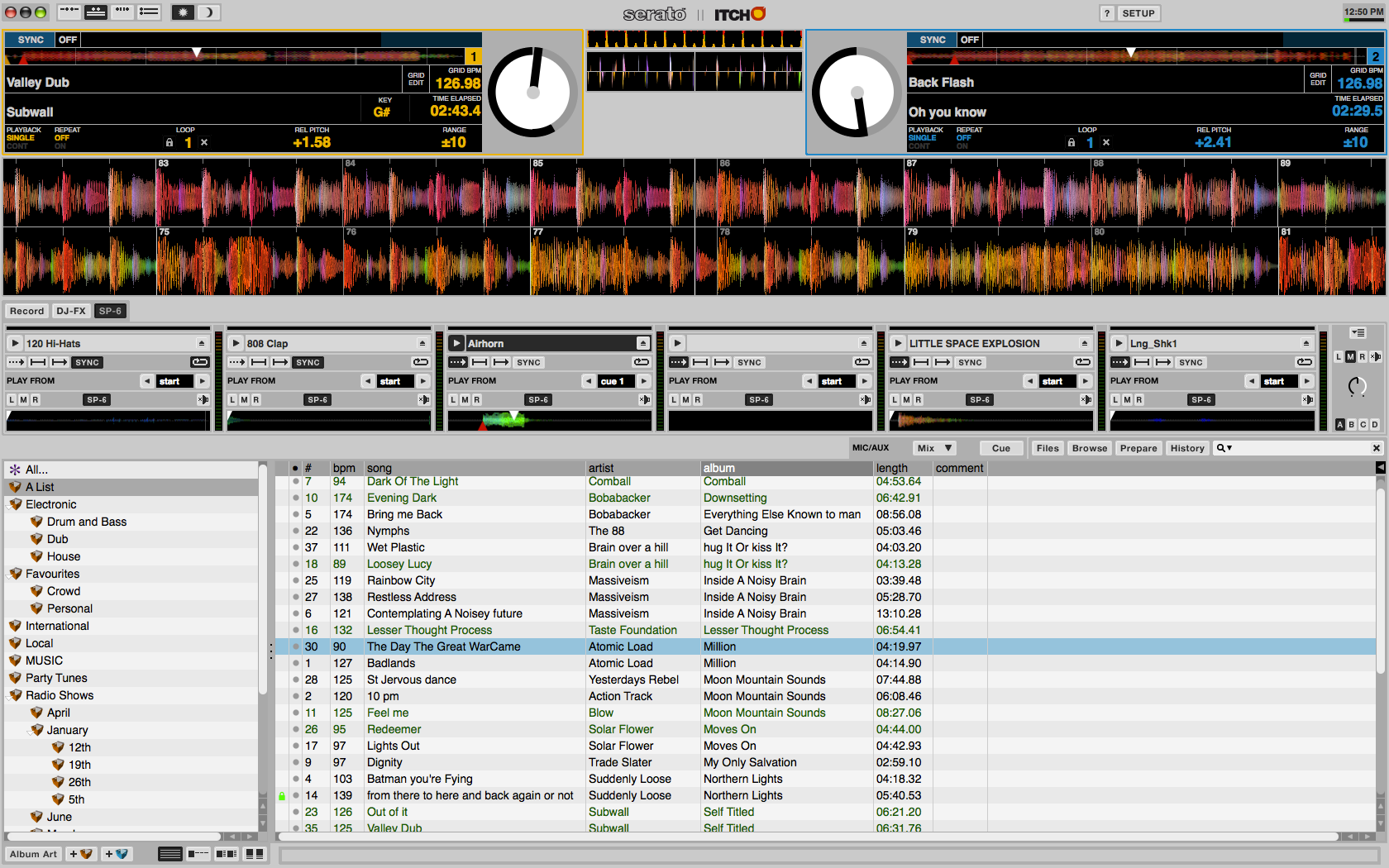This screenshot has height=868, width=1389.
Task: Select the Drum and Bass crate
Action: [x=87, y=522]
